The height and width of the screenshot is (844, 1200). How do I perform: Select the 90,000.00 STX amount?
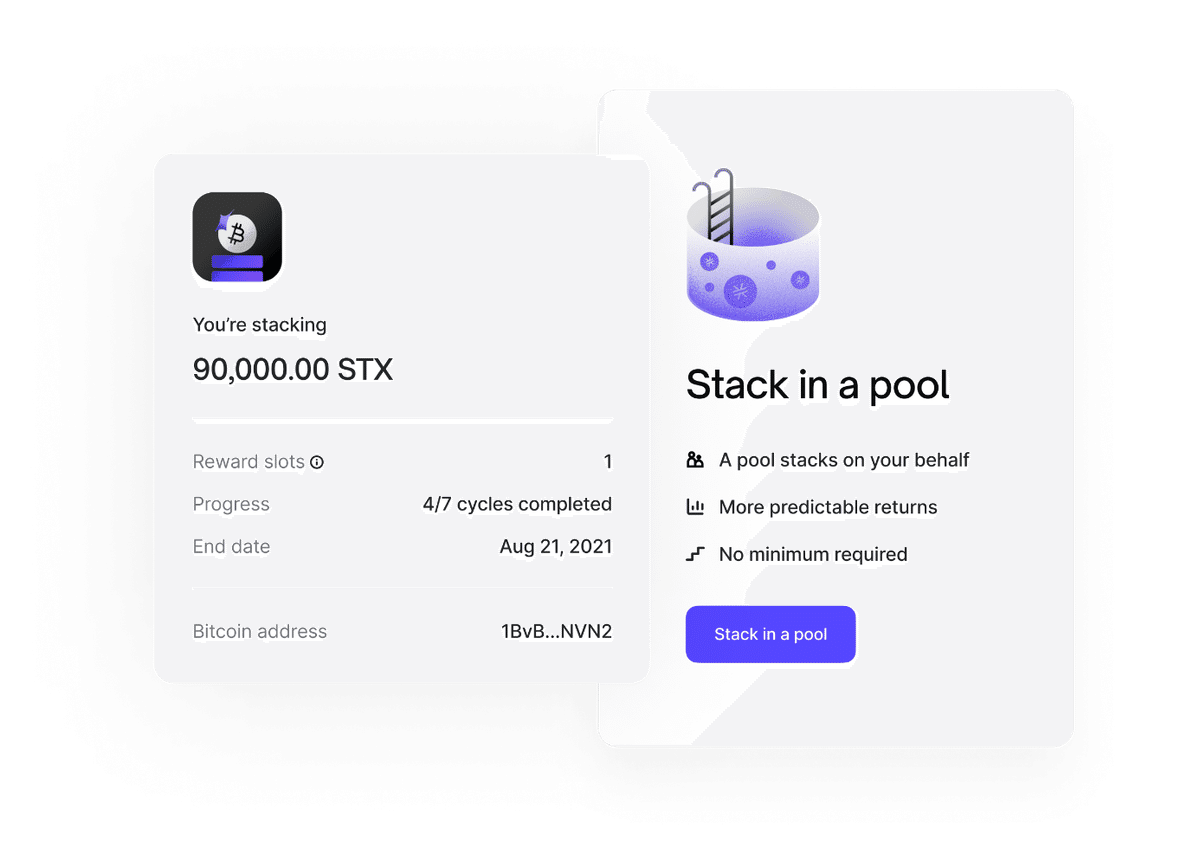[x=292, y=369]
